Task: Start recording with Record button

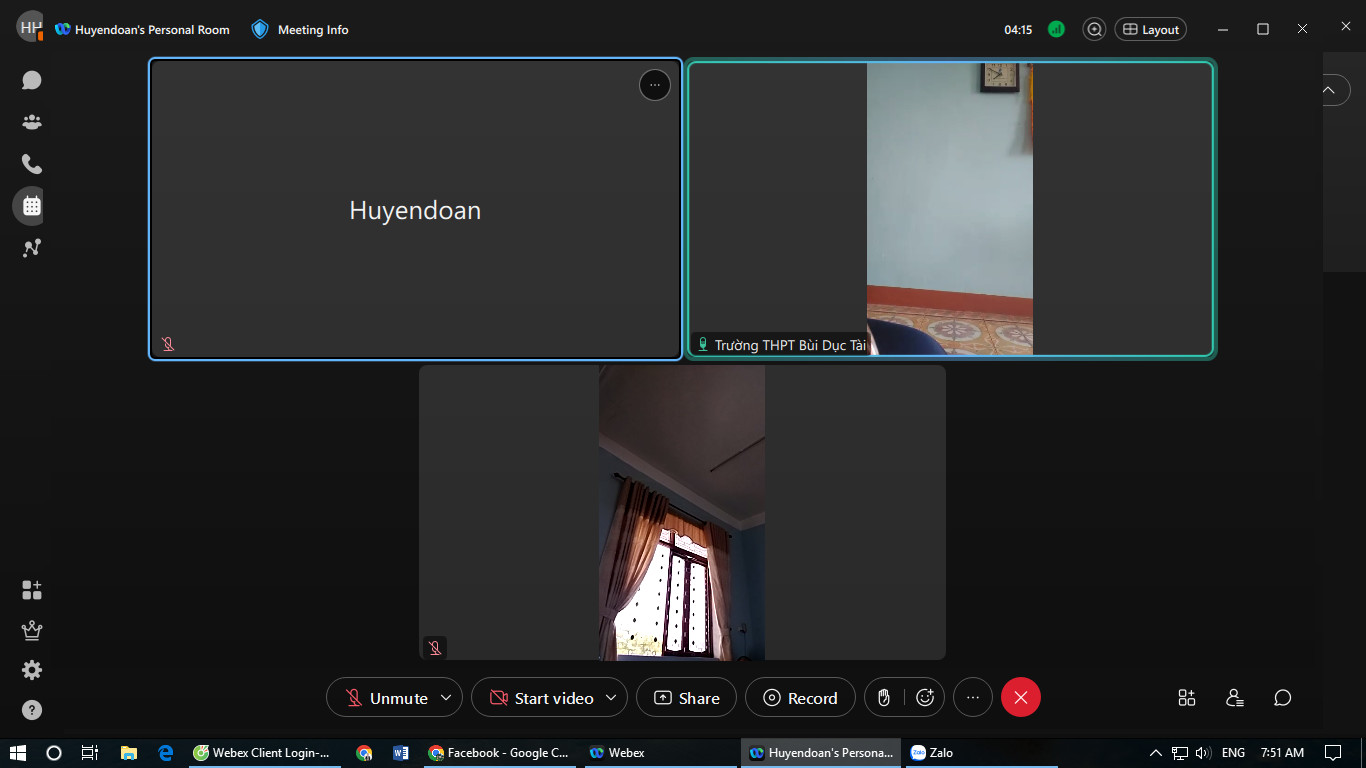Action: 800,698
